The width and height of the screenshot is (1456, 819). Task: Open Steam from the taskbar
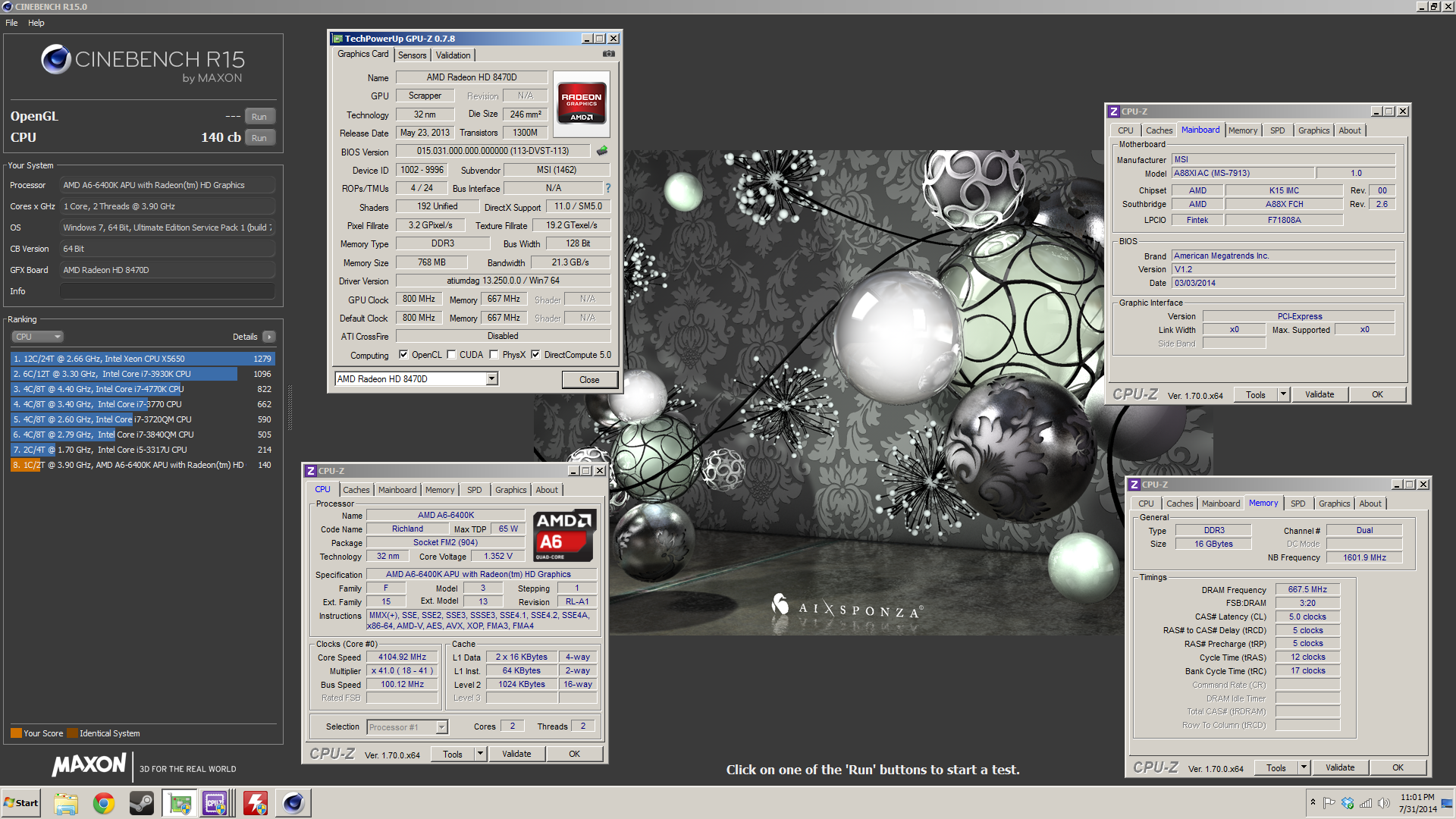[x=142, y=803]
